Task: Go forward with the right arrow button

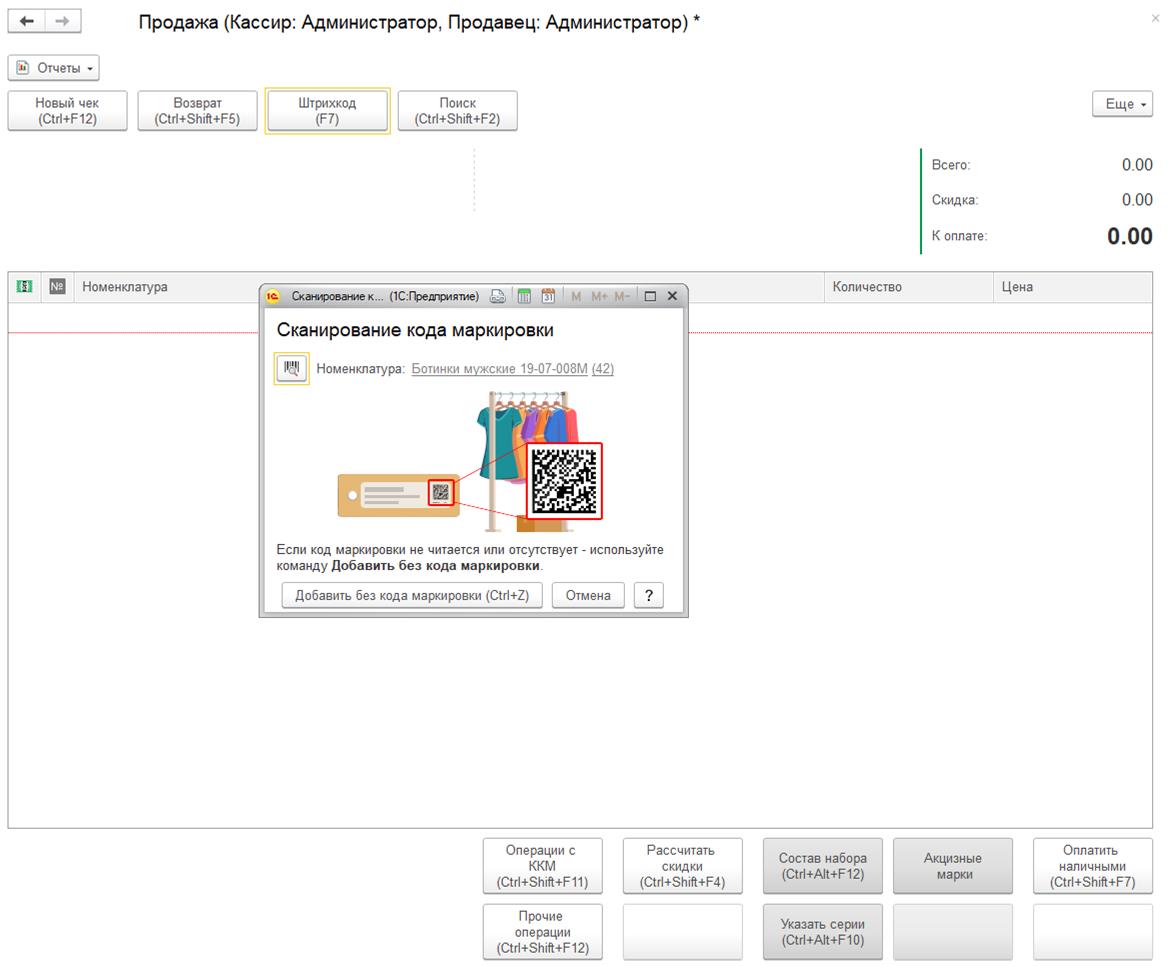Action: click(63, 21)
